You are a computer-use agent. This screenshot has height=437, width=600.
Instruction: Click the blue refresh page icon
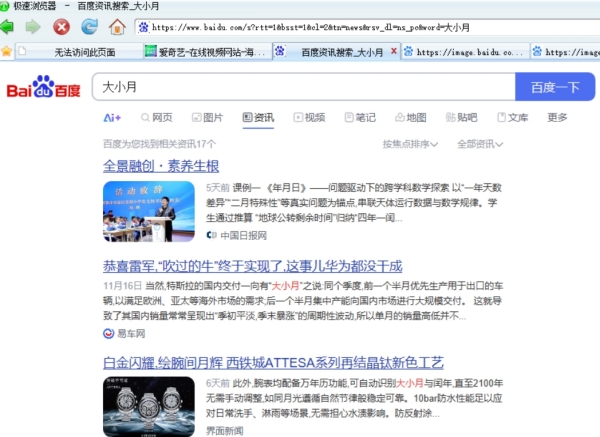(x=90, y=27)
